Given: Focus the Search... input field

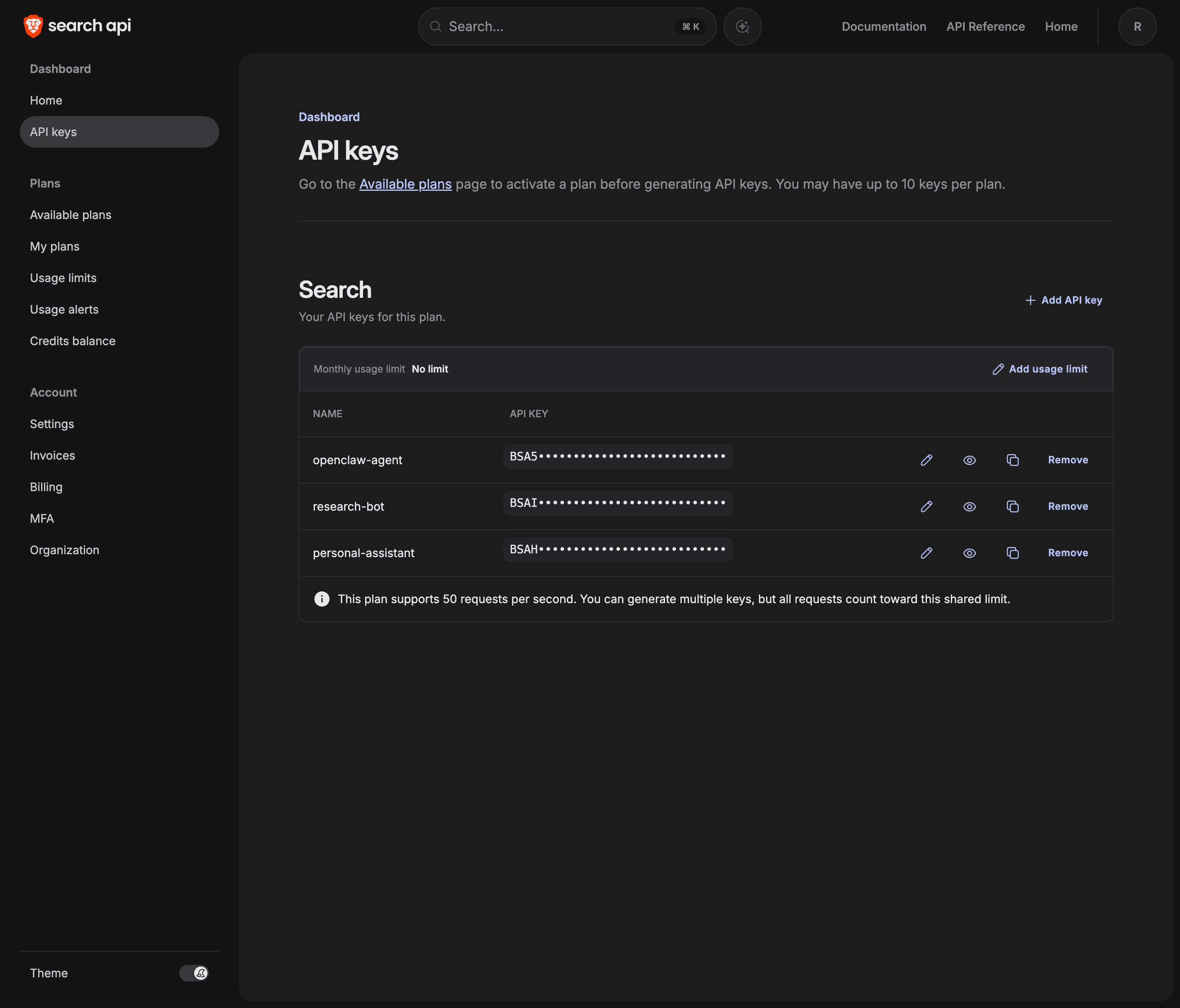Looking at the screenshot, I should click(567, 27).
